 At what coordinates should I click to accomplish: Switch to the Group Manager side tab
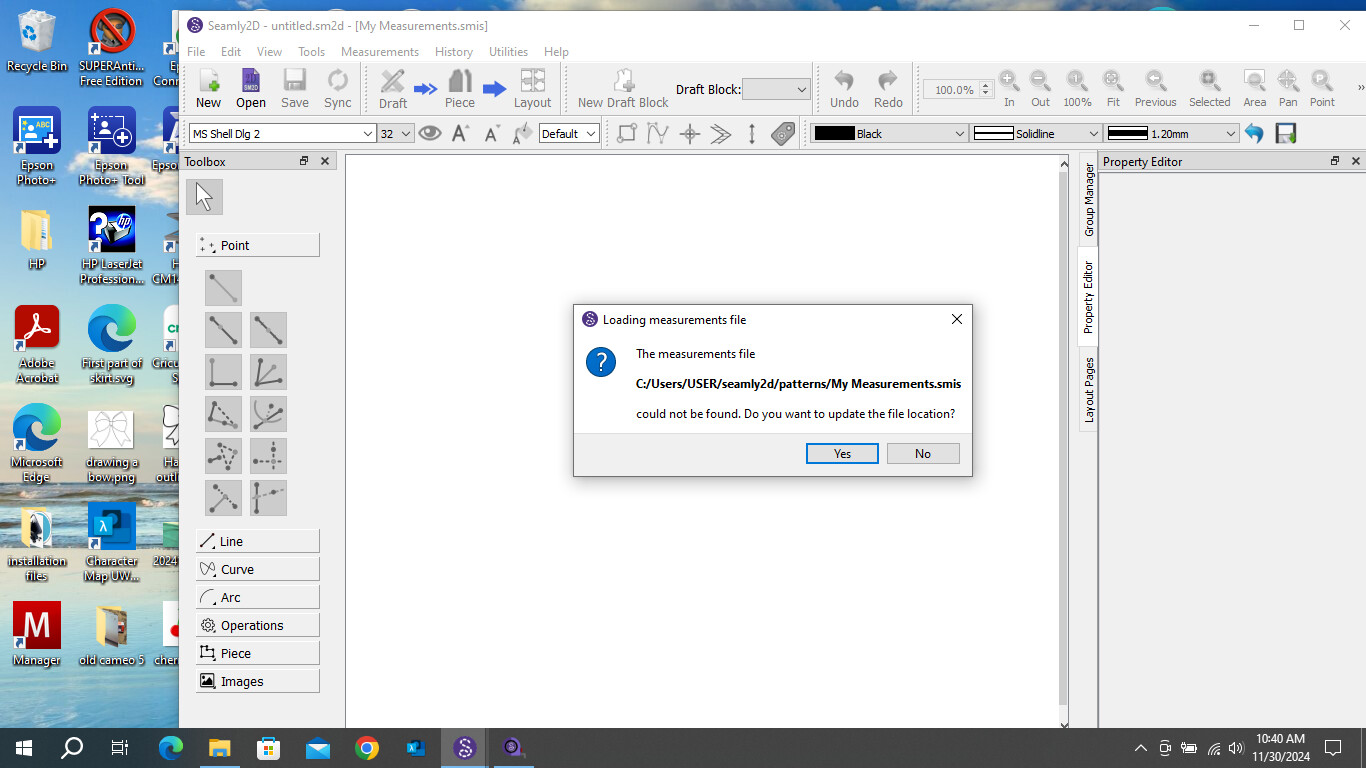(1088, 200)
